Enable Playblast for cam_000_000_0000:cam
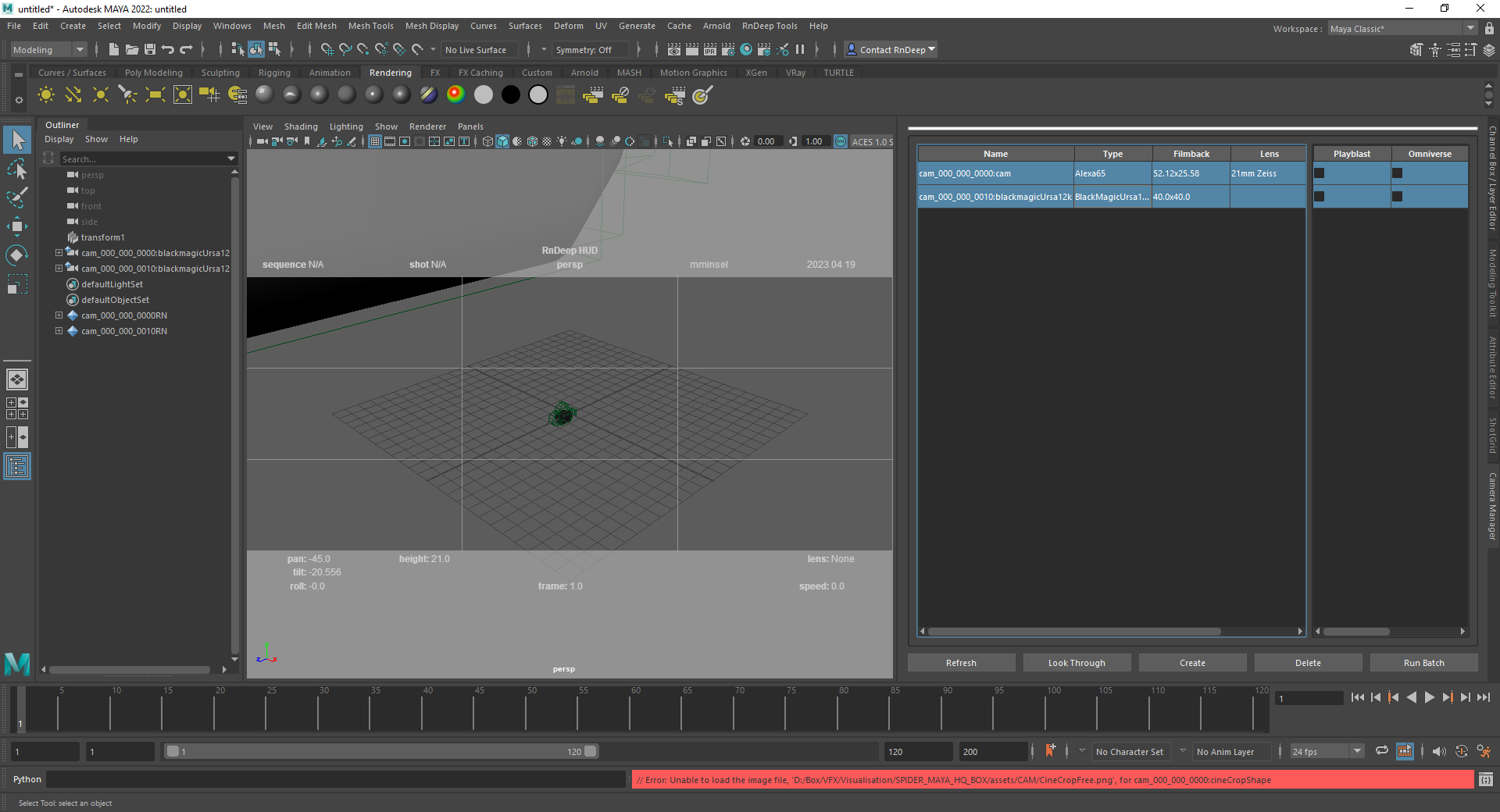Image resolution: width=1500 pixels, height=812 pixels. pos(1320,173)
